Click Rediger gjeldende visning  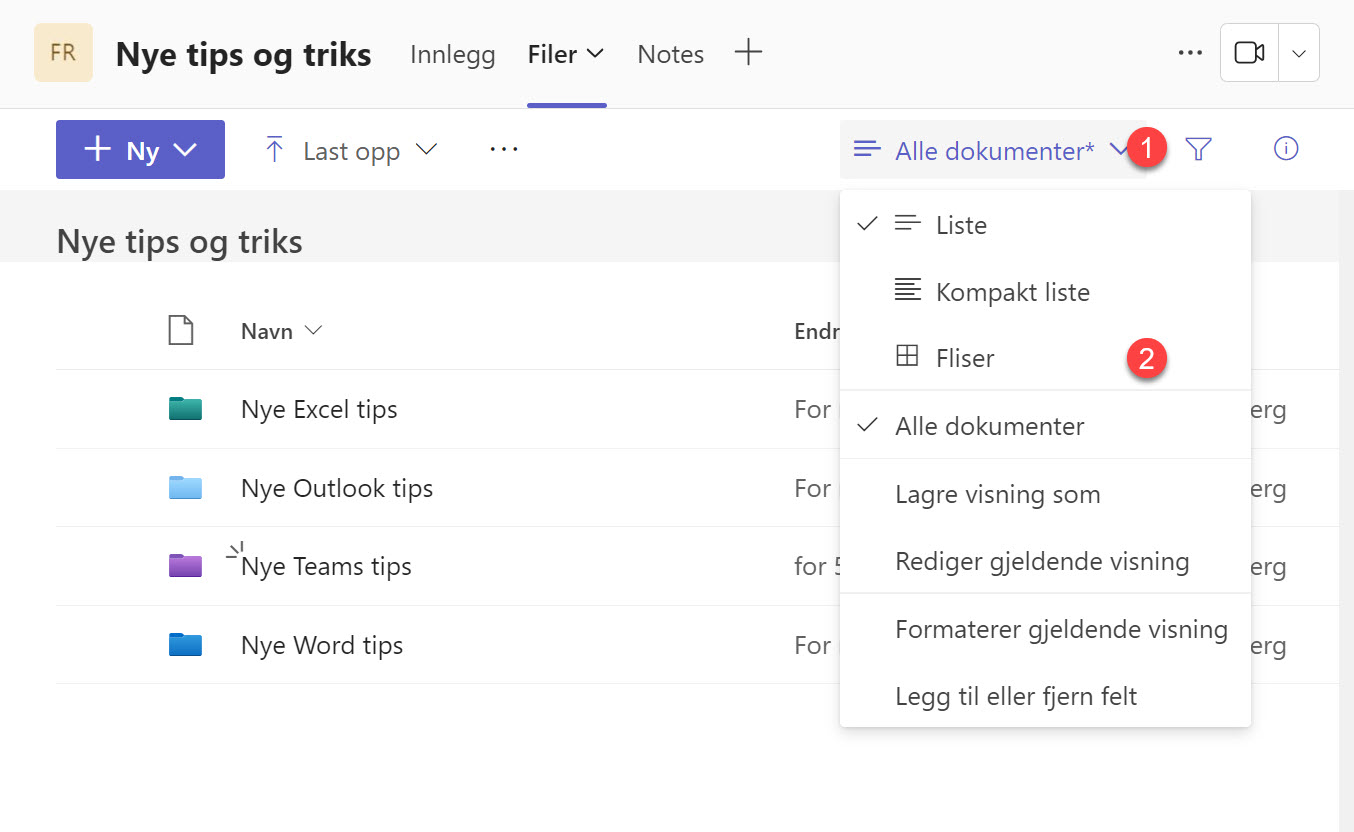[1045, 561]
